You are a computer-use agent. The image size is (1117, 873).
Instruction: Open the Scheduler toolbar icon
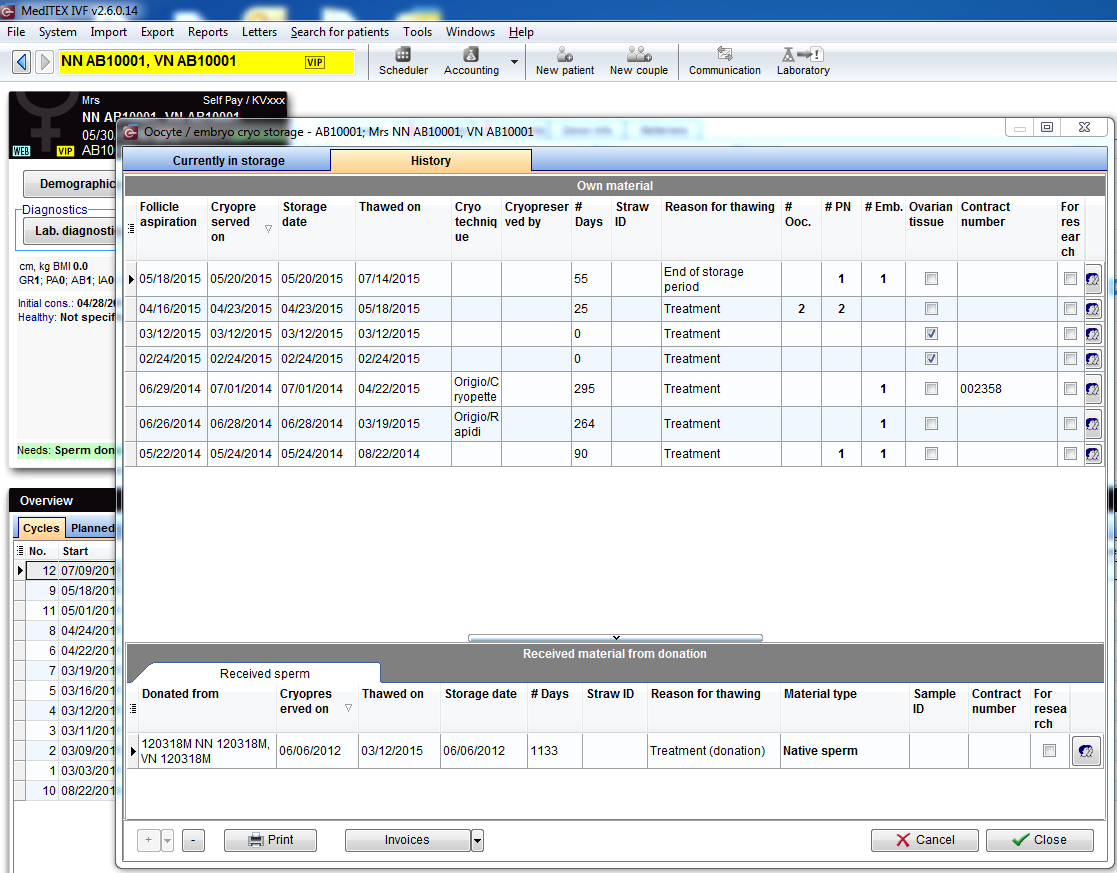[x=403, y=61]
